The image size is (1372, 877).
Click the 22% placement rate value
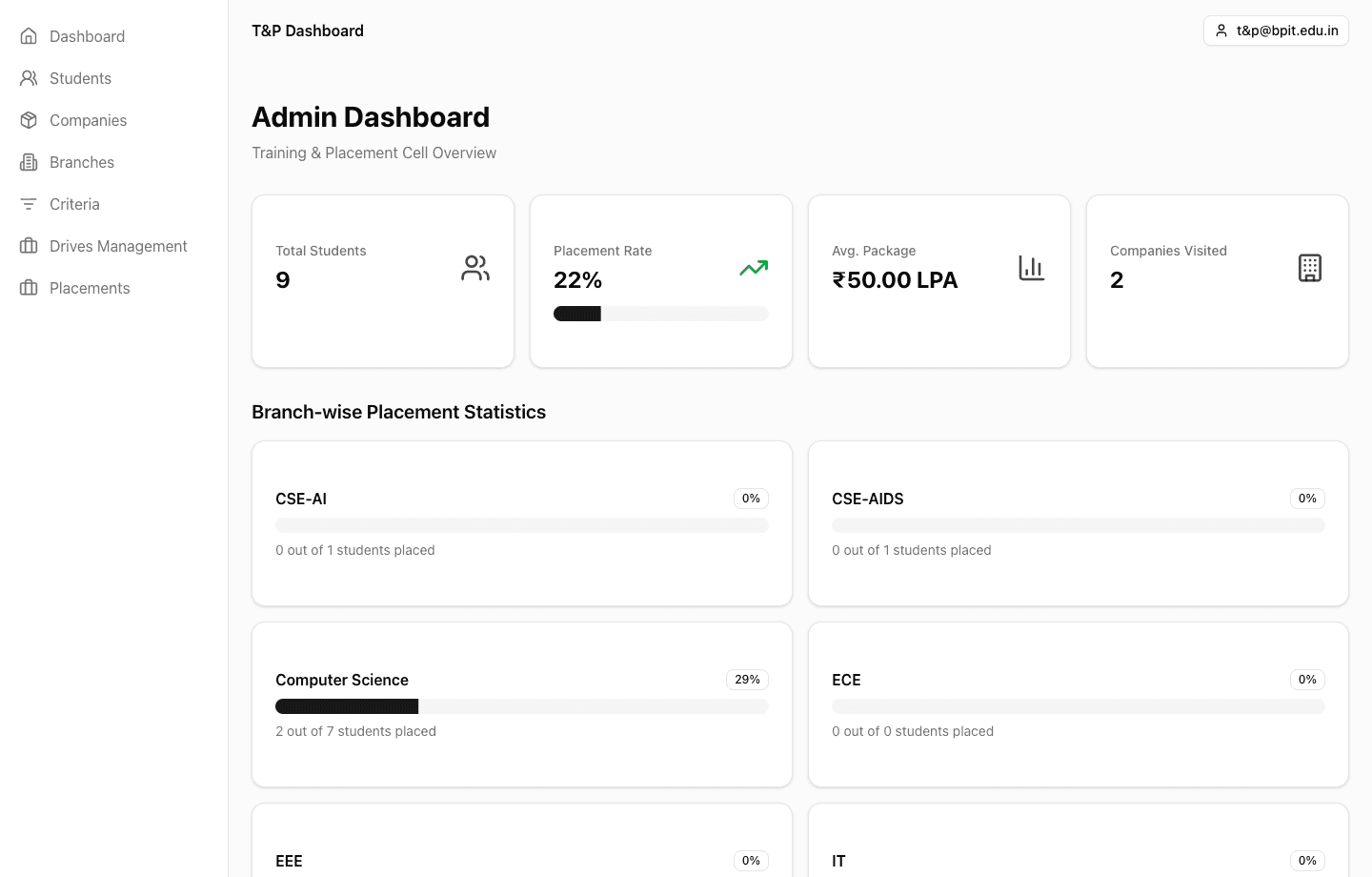pos(578,280)
